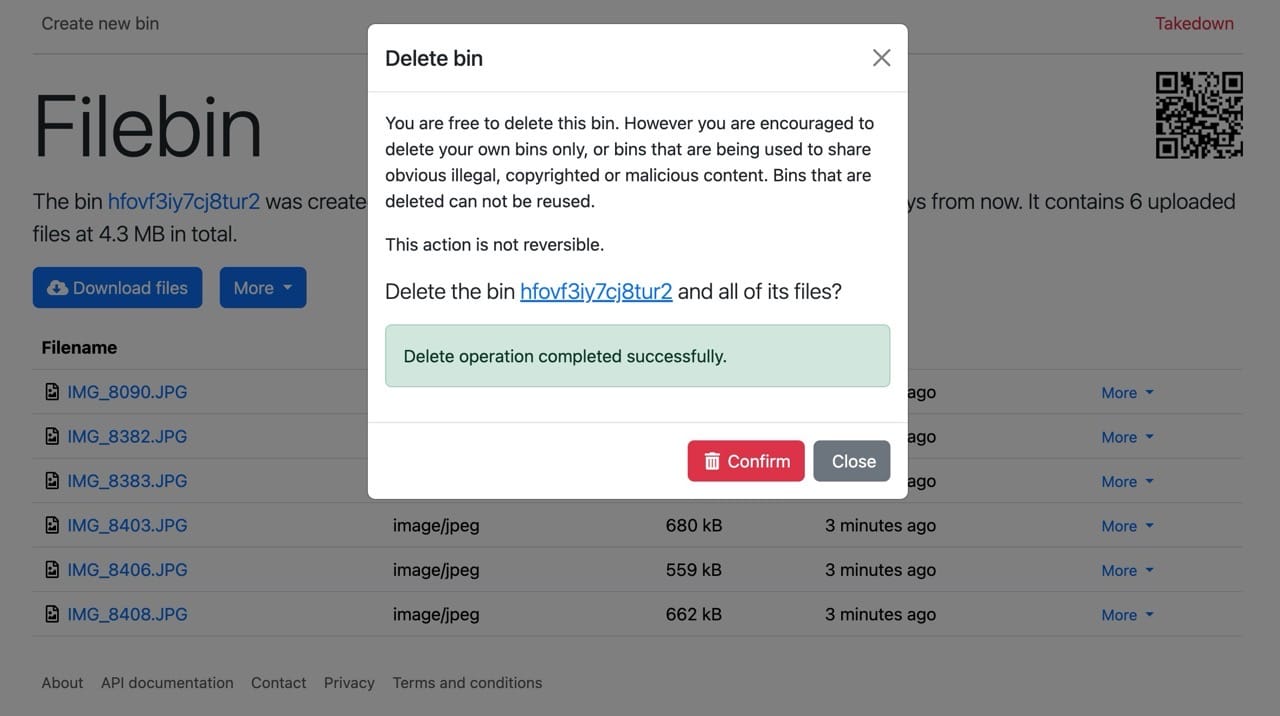Click '3 minutes ago' in IMG_8408.JPG row

[x=881, y=614]
